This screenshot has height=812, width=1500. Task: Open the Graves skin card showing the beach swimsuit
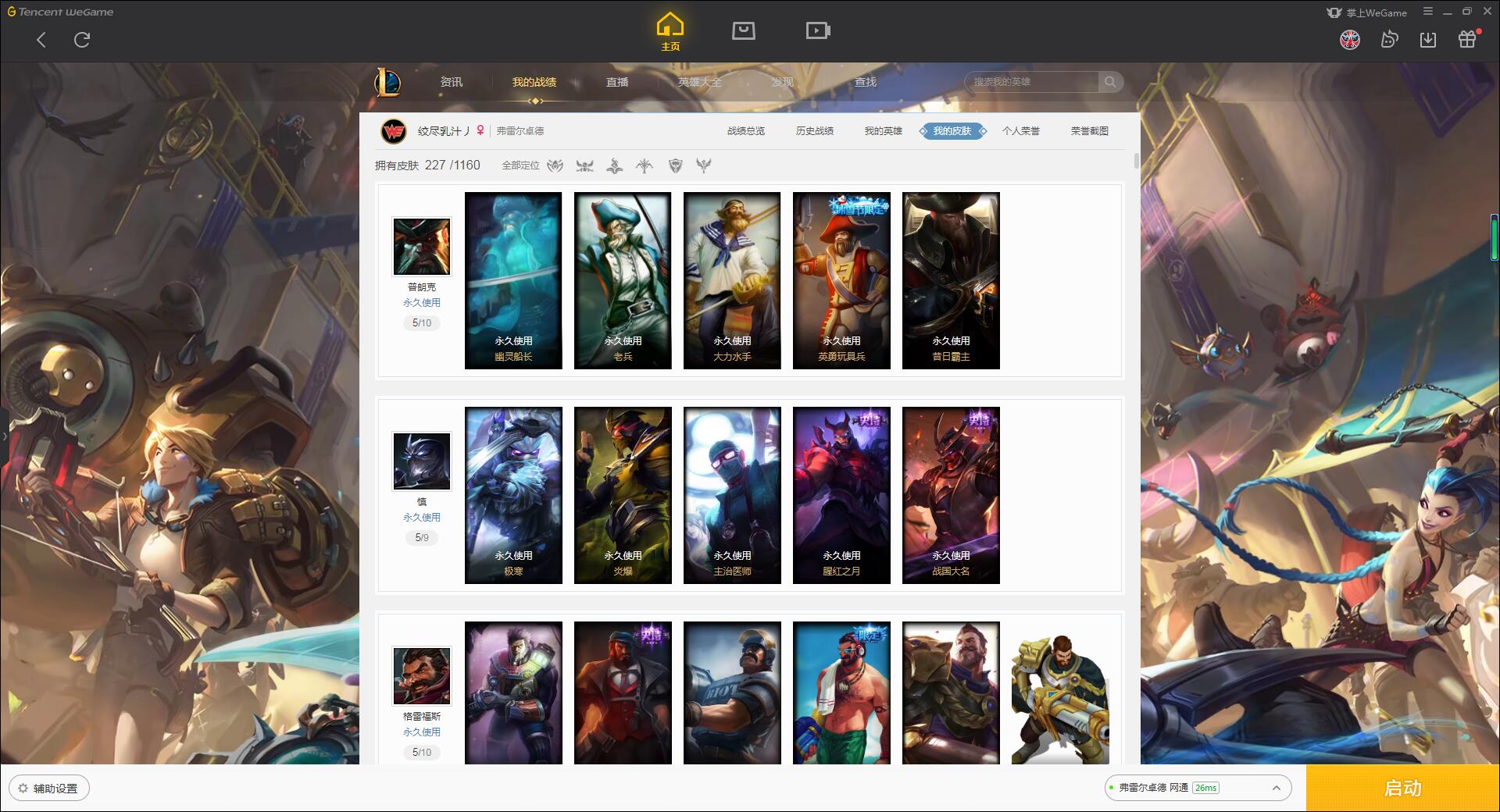(x=841, y=693)
